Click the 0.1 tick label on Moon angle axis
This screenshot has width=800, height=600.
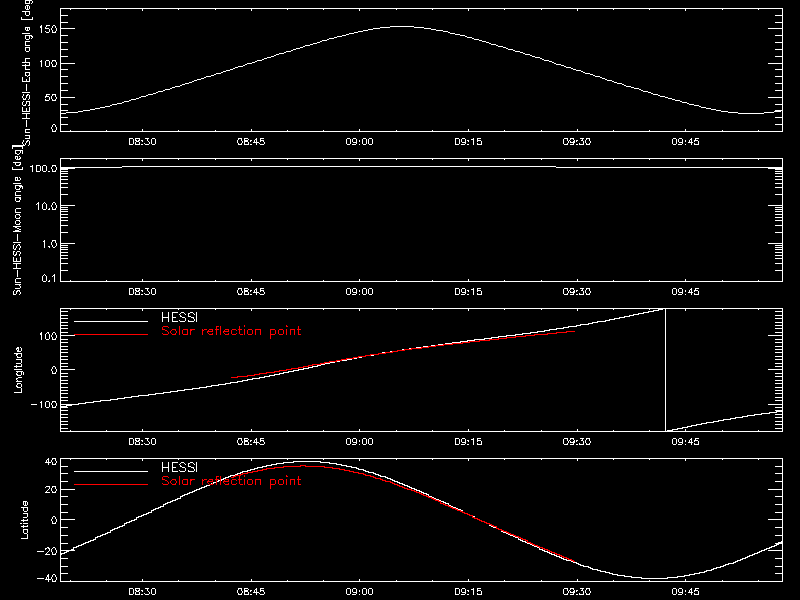click(x=49, y=279)
